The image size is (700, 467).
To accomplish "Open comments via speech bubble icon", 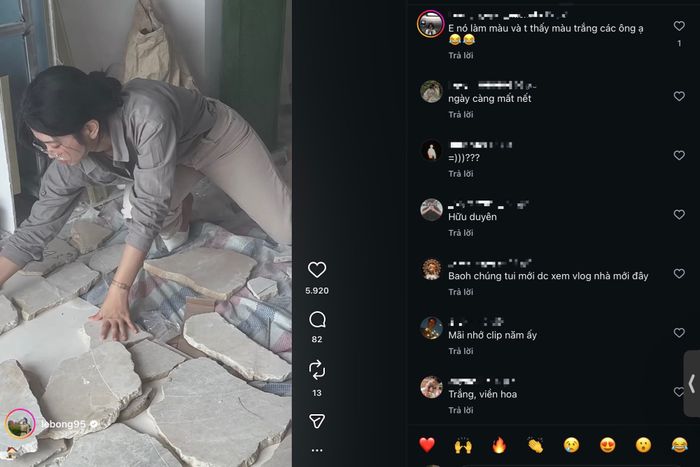I will pos(317,320).
